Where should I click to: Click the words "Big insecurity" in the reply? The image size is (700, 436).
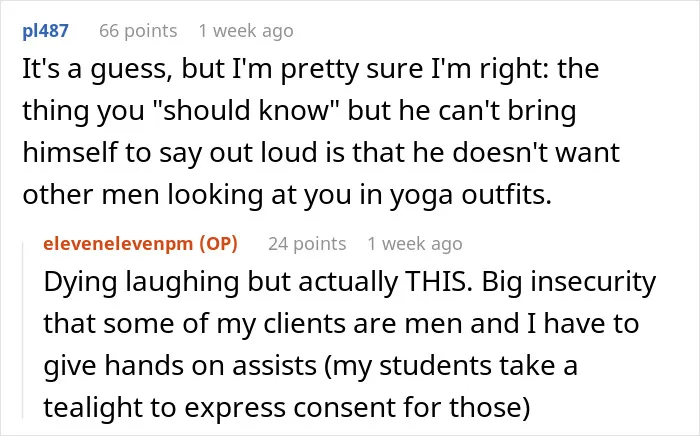tap(569, 282)
